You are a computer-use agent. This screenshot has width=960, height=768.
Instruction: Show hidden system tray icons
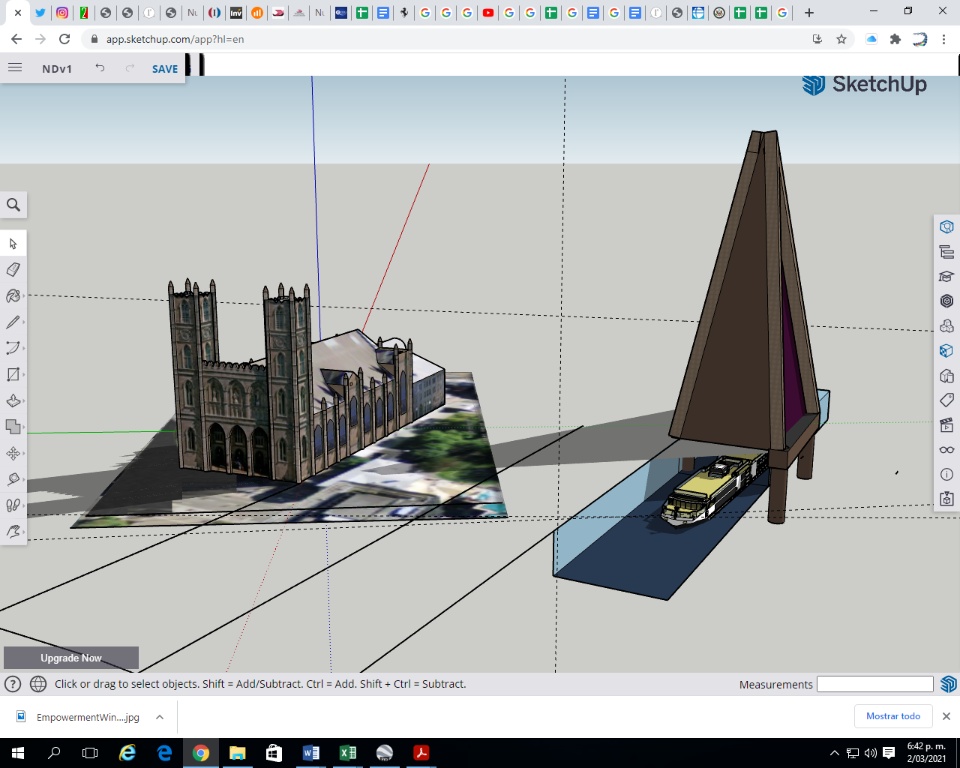[835, 753]
